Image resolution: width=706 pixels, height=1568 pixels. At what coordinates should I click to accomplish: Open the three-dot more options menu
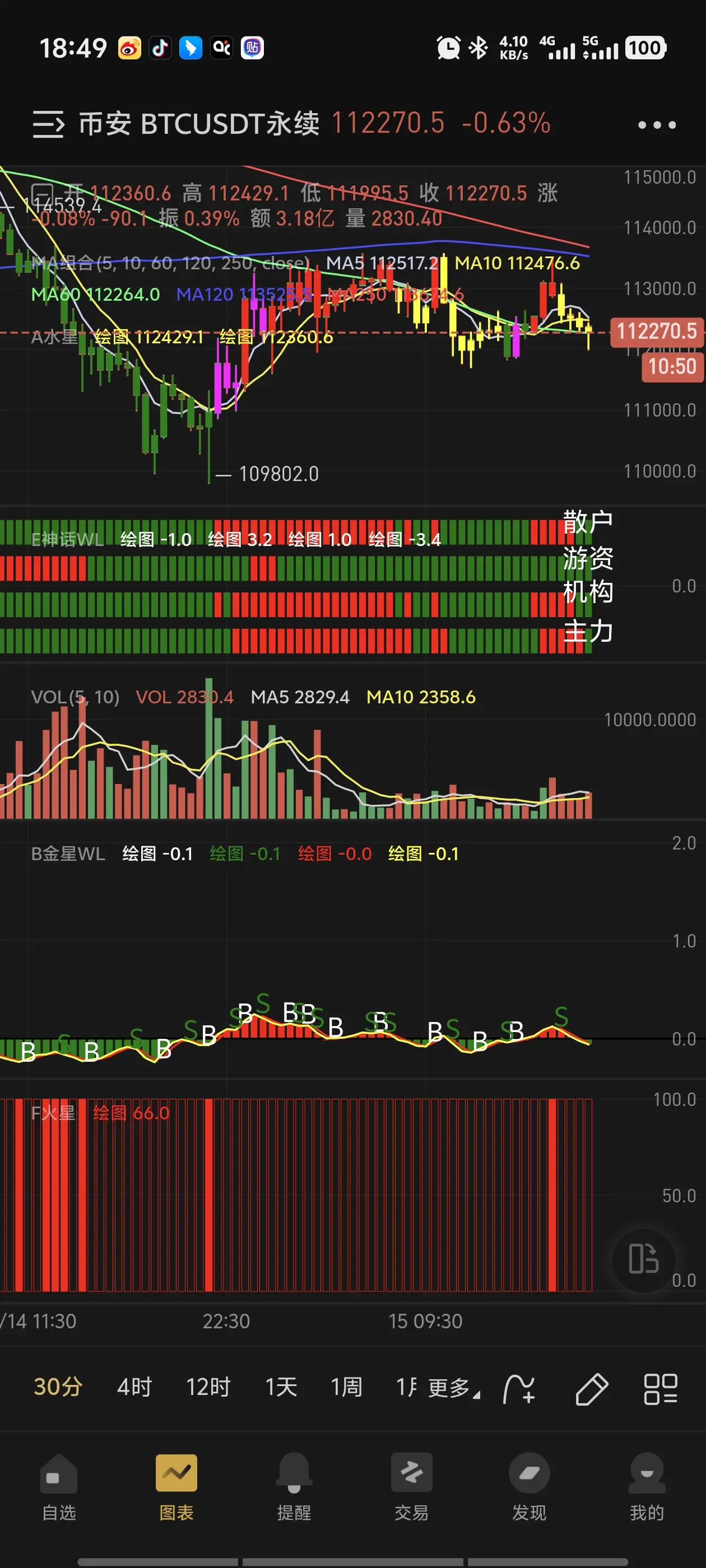click(657, 125)
